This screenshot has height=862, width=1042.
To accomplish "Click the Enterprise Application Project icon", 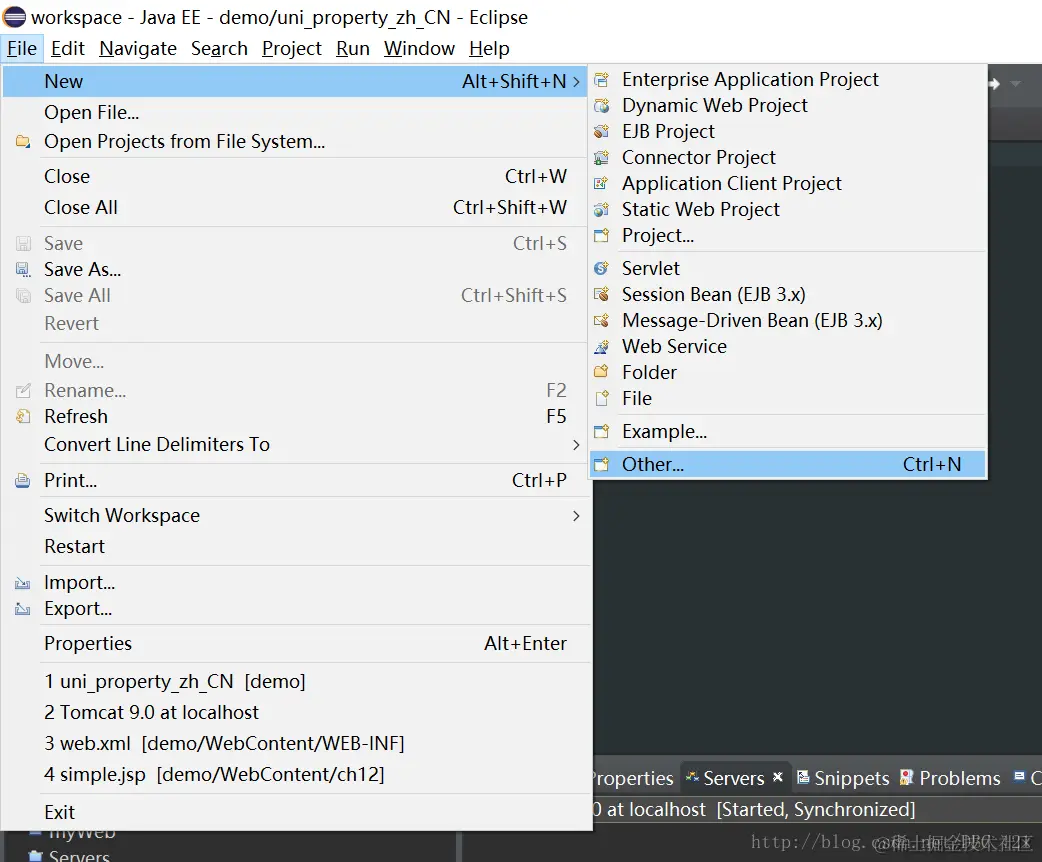I will [x=601, y=80].
